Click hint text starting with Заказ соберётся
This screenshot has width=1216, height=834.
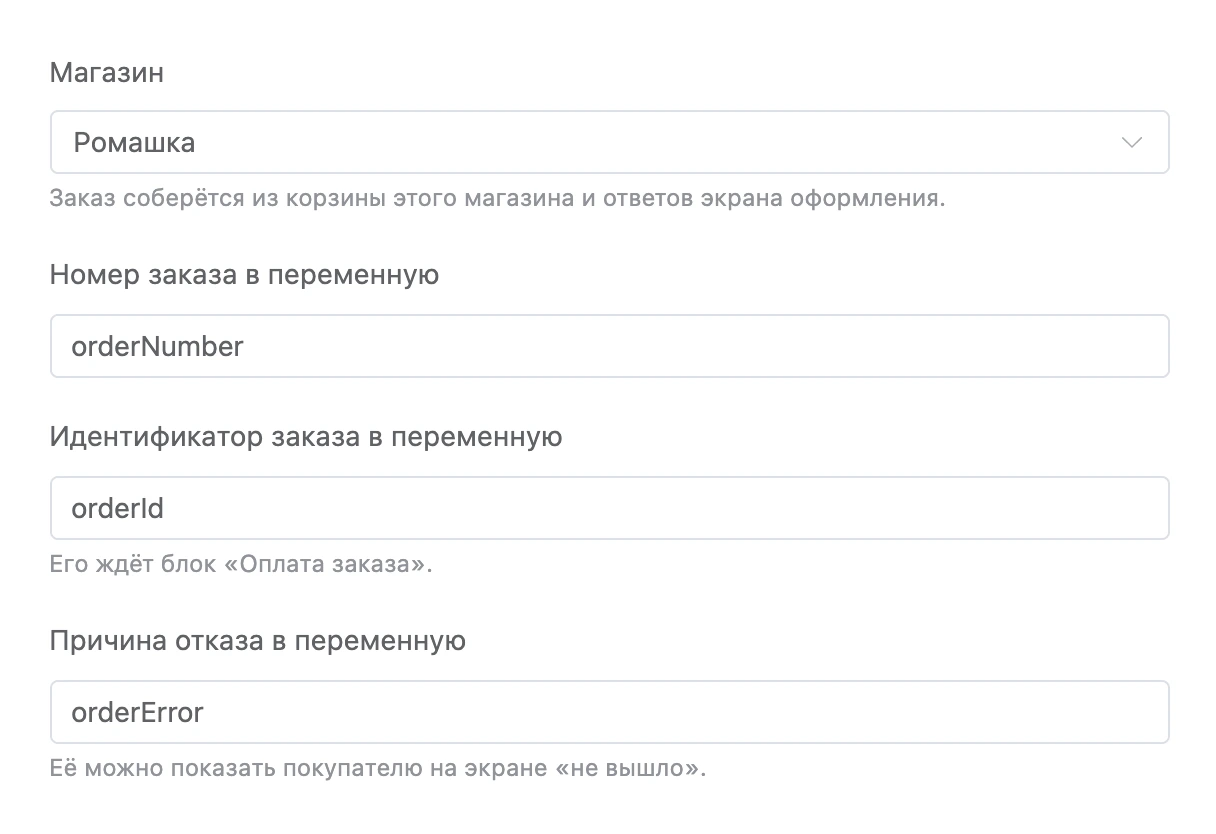(x=497, y=198)
